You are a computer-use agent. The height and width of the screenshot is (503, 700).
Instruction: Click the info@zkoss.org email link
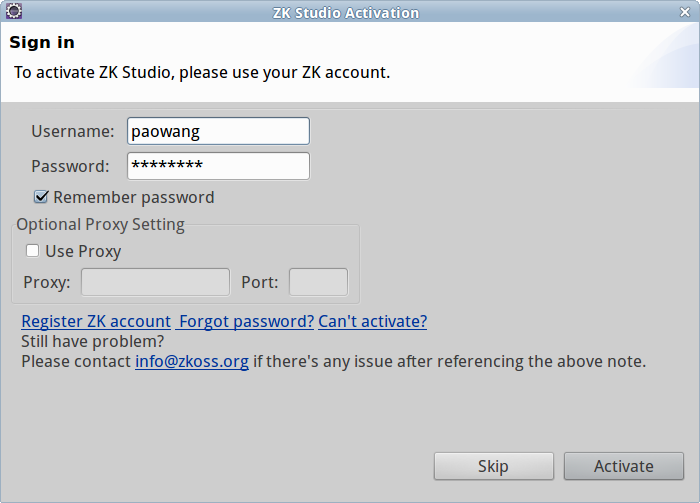(x=192, y=361)
